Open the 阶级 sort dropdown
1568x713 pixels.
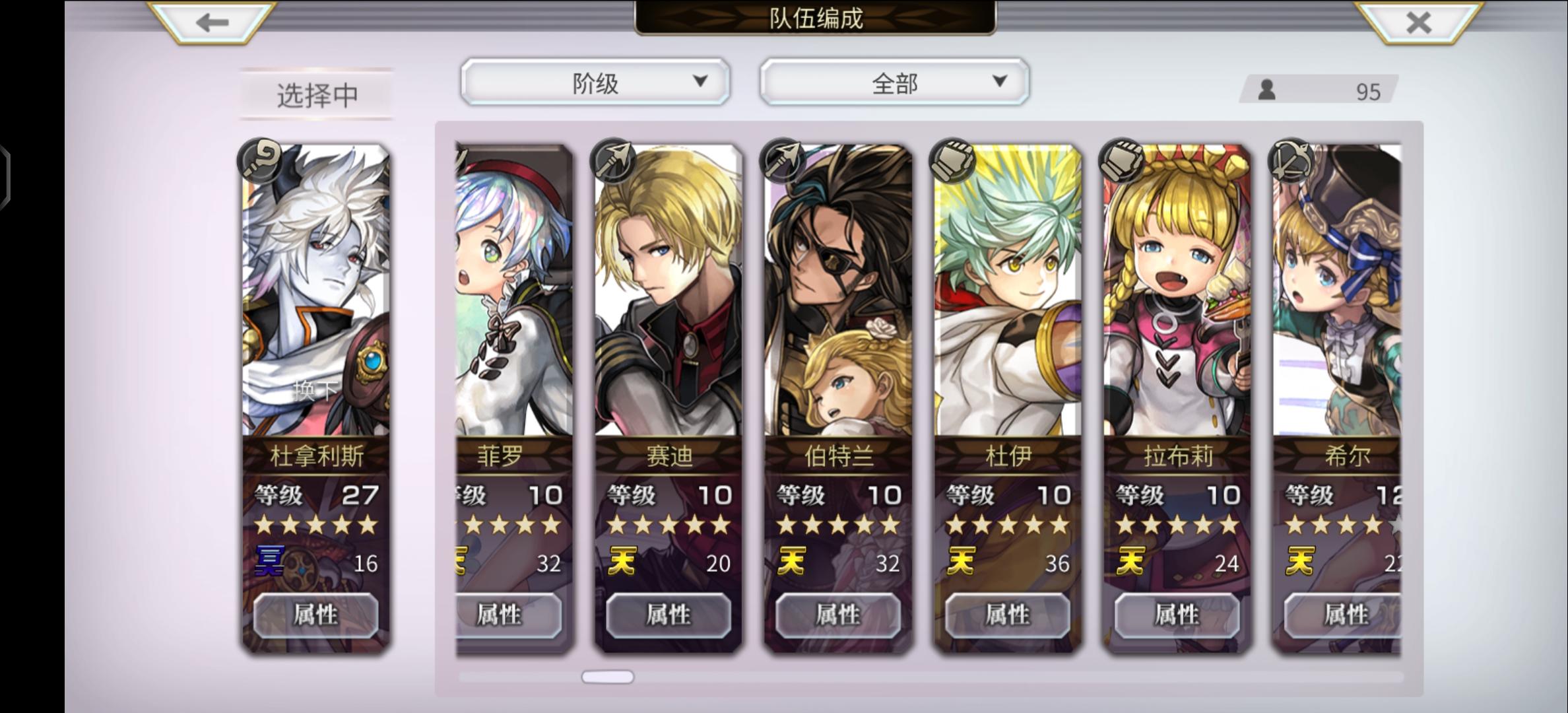tap(595, 82)
